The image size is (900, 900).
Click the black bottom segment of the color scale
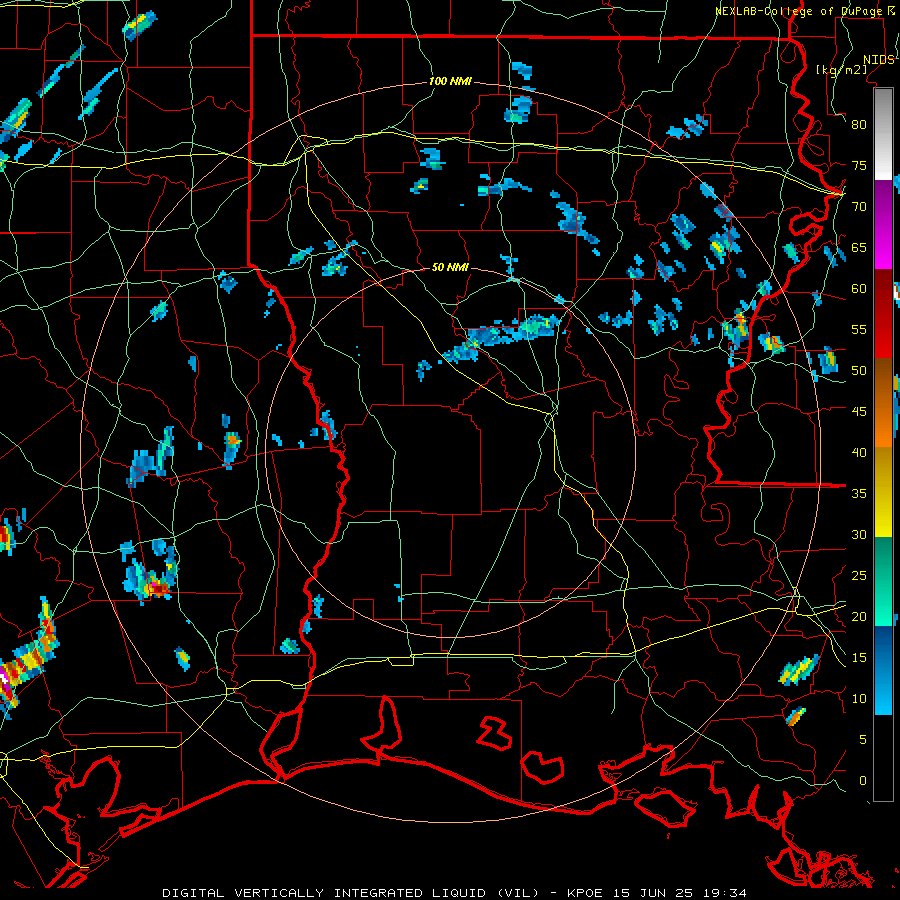click(x=884, y=758)
